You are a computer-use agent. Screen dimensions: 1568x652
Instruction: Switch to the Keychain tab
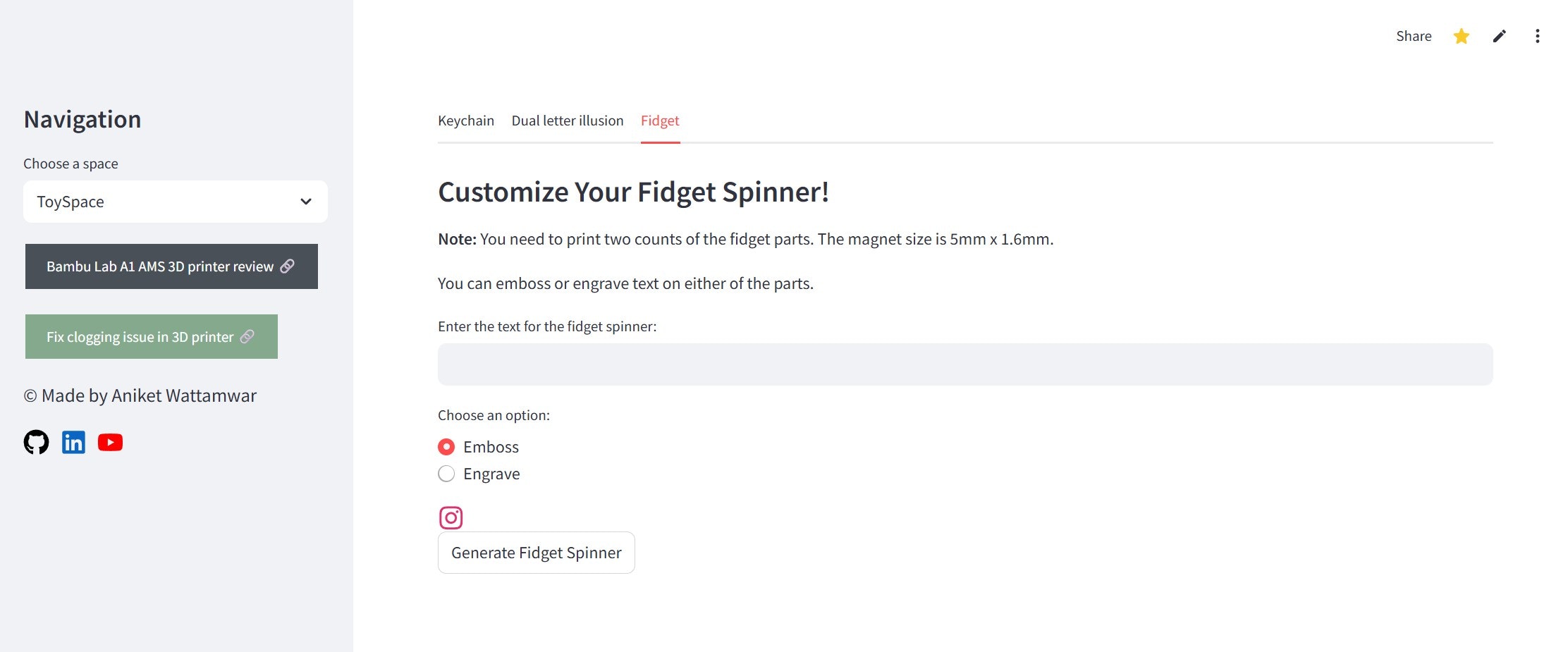(x=465, y=121)
